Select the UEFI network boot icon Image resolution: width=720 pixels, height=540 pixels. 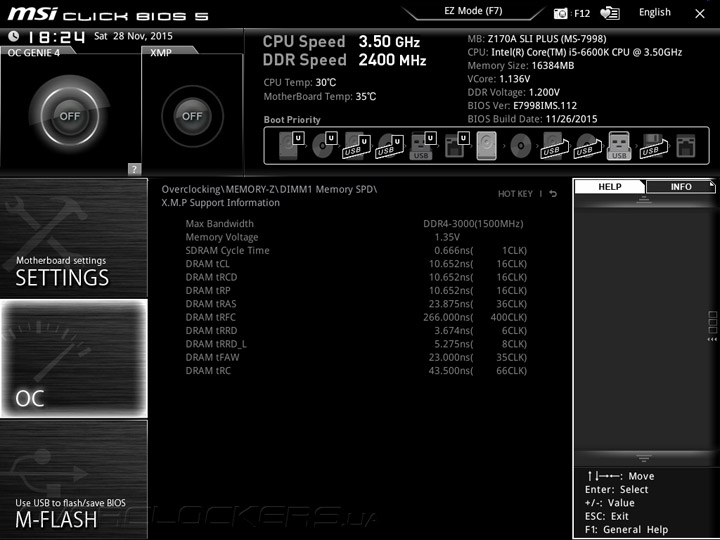[457, 146]
